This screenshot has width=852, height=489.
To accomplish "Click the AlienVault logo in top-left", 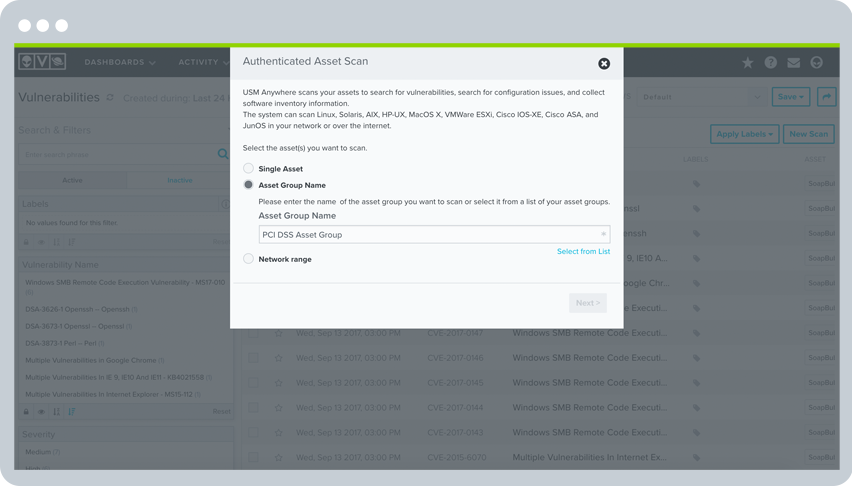I will tap(41, 62).
